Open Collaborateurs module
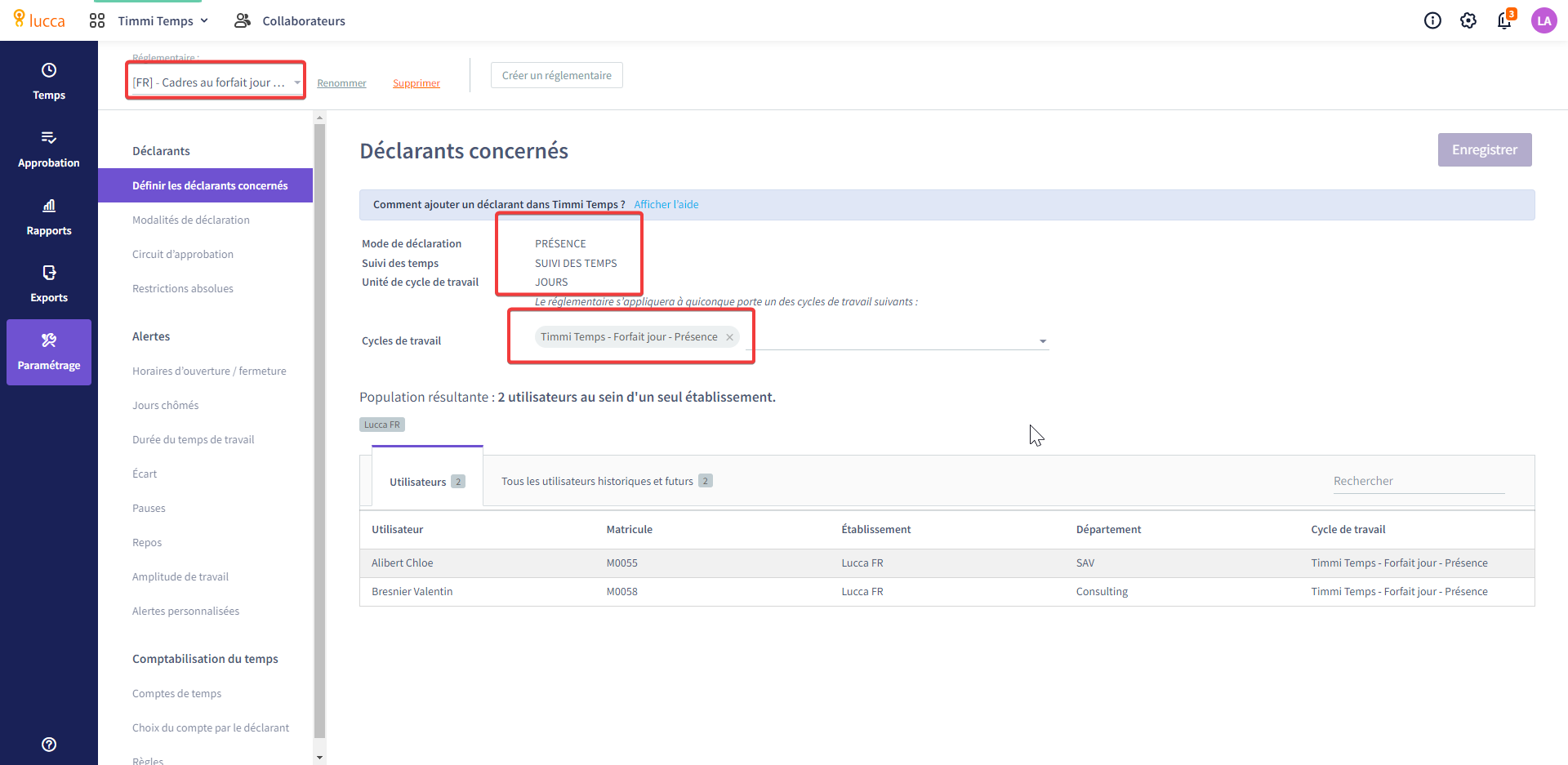The width and height of the screenshot is (1568, 765). point(290,20)
